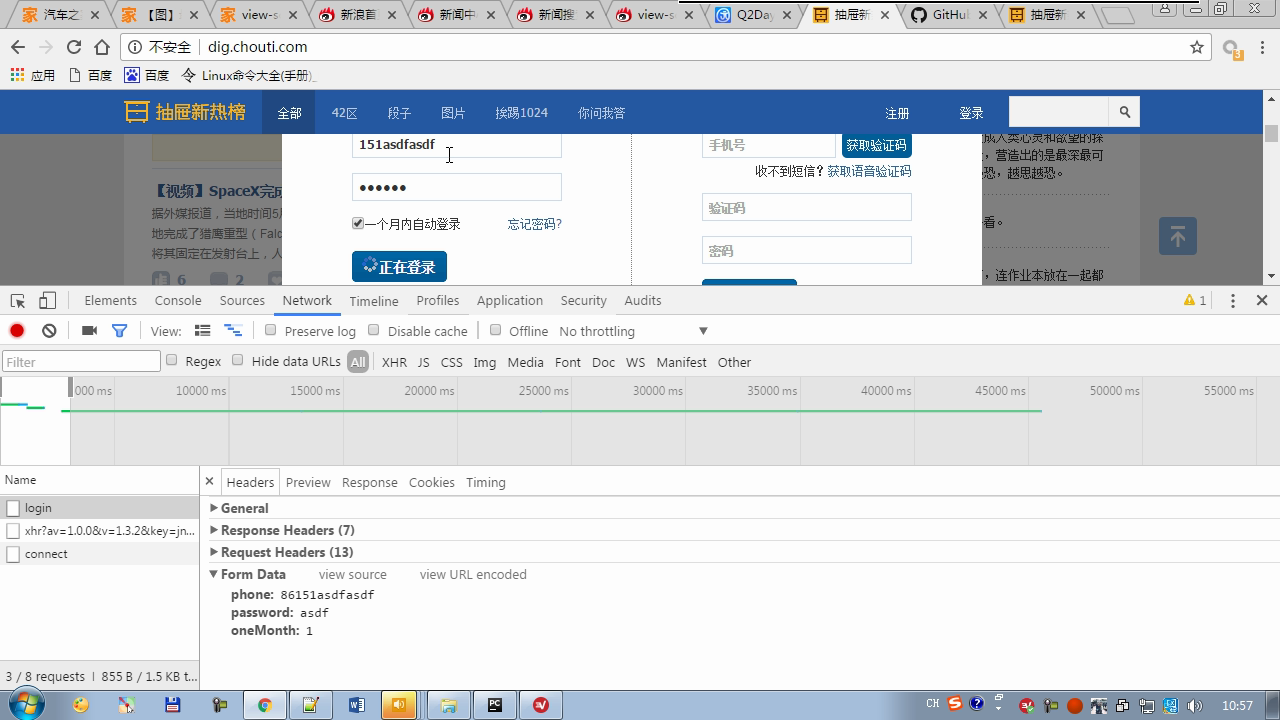The image size is (1280, 720).
Task: Select the login request in list
Action: [x=38, y=508]
